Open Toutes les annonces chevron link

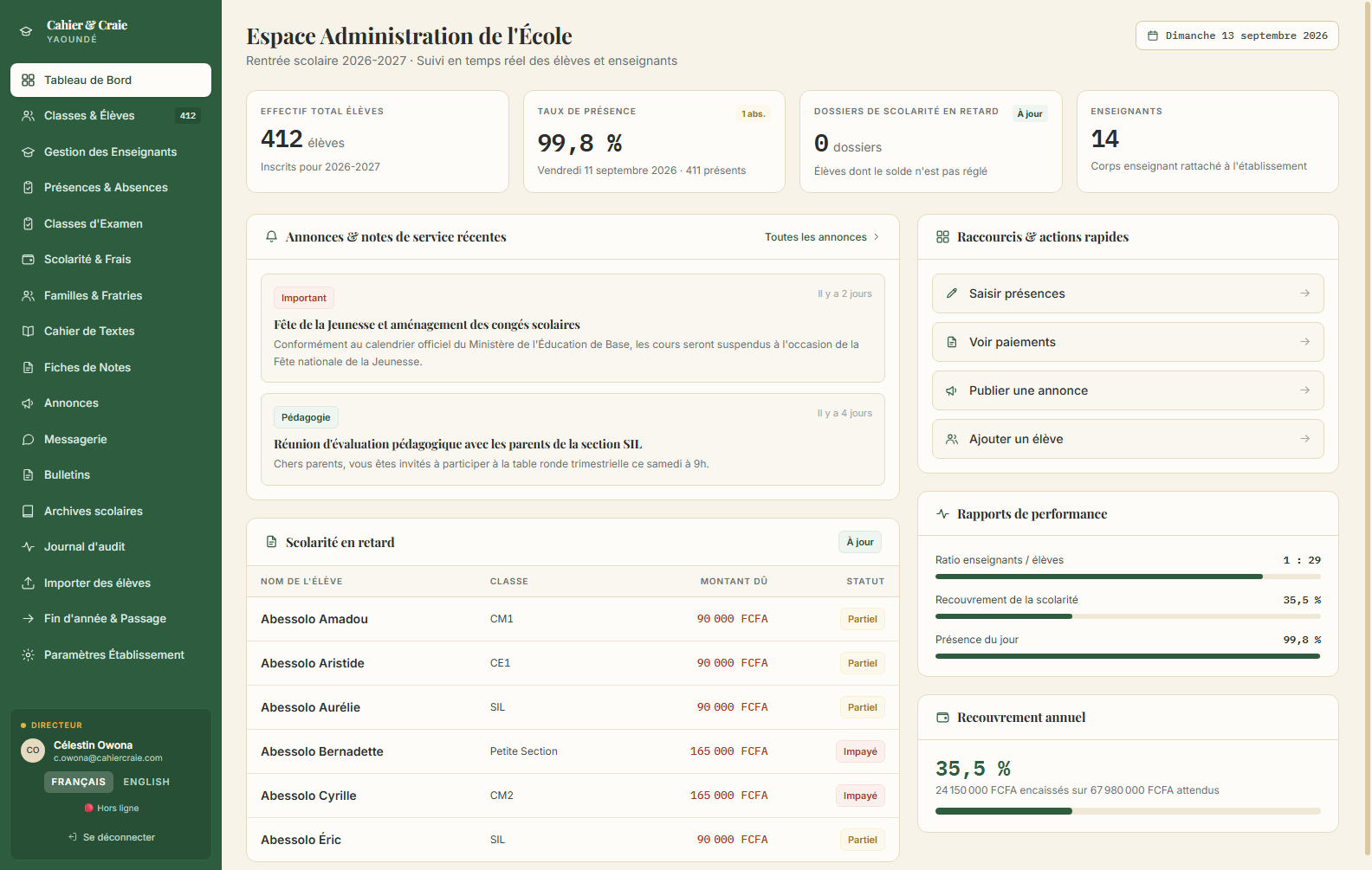coord(822,237)
